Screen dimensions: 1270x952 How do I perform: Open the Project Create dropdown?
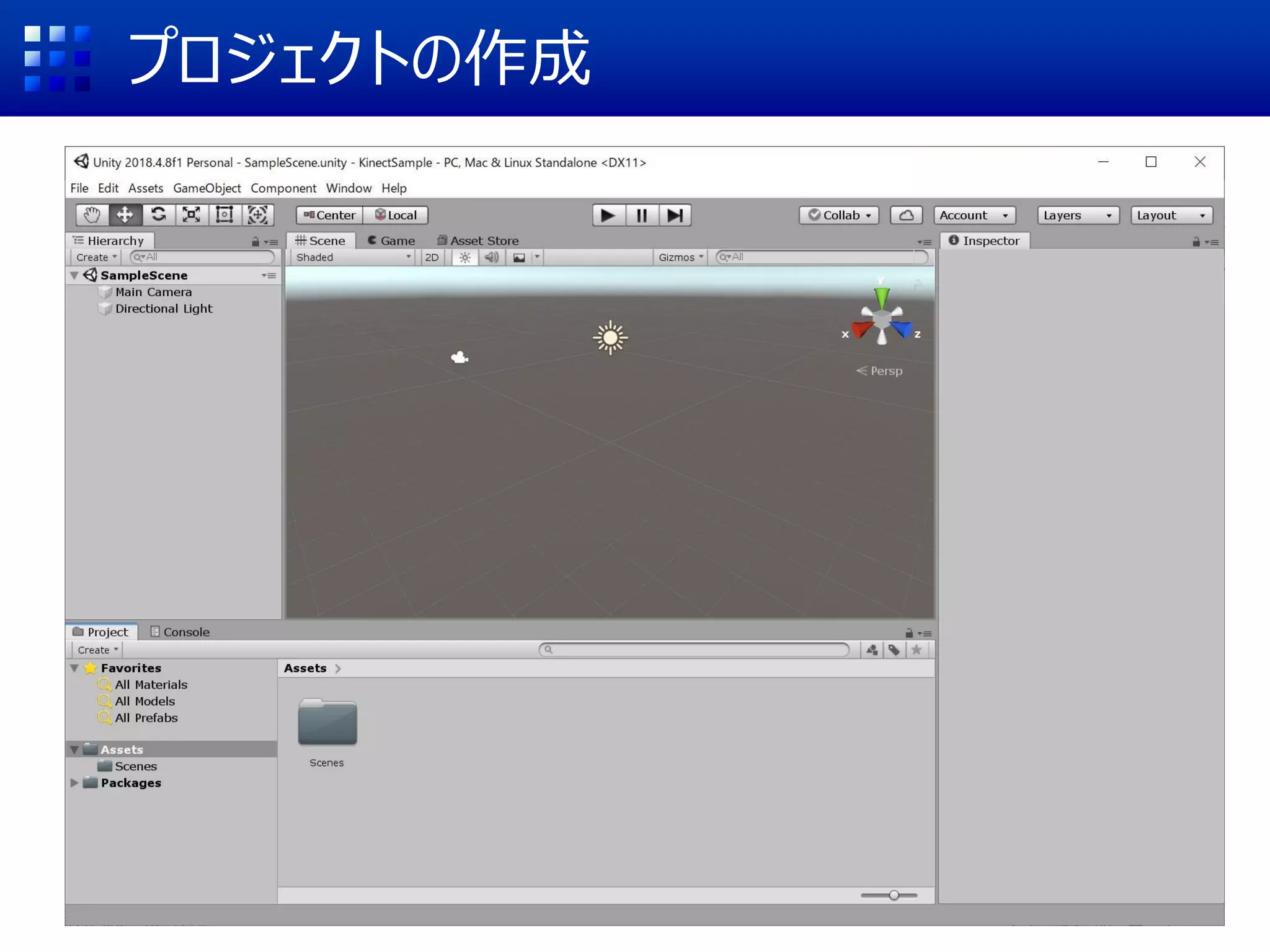pyautogui.click(x=97, y=650)
